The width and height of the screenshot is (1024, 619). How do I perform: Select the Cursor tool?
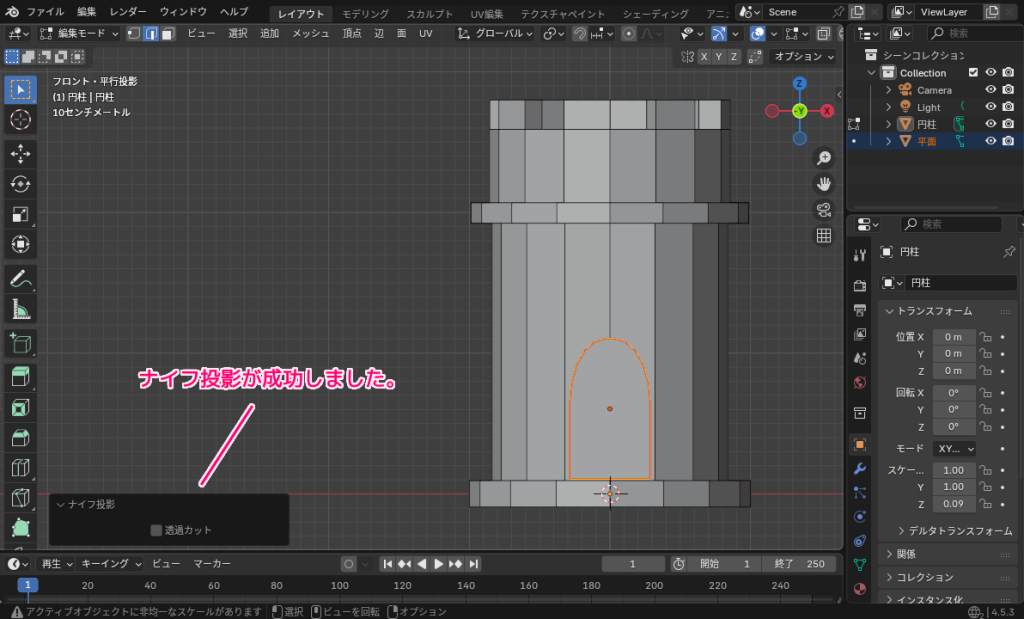coord(20,118)
